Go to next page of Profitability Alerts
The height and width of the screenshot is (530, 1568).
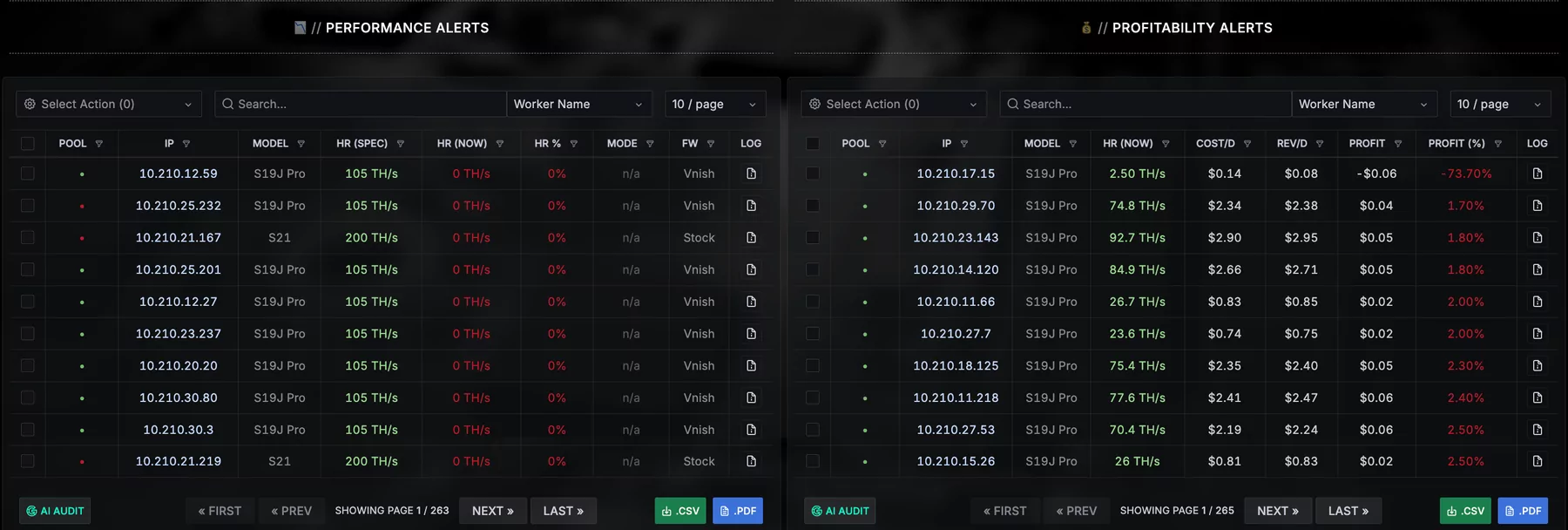coord(1278,511)
